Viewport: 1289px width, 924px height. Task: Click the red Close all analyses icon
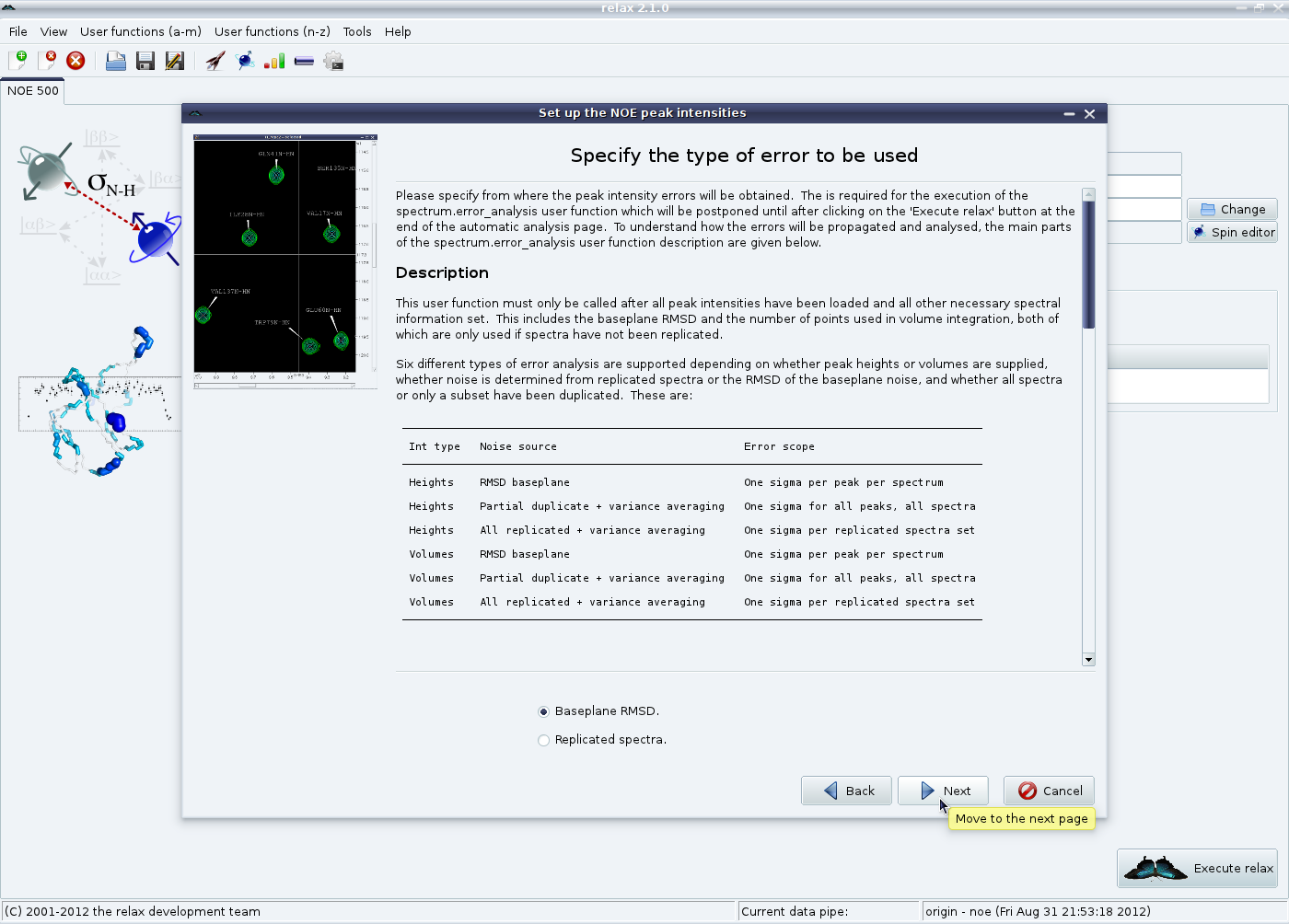[x=75, y=61]
